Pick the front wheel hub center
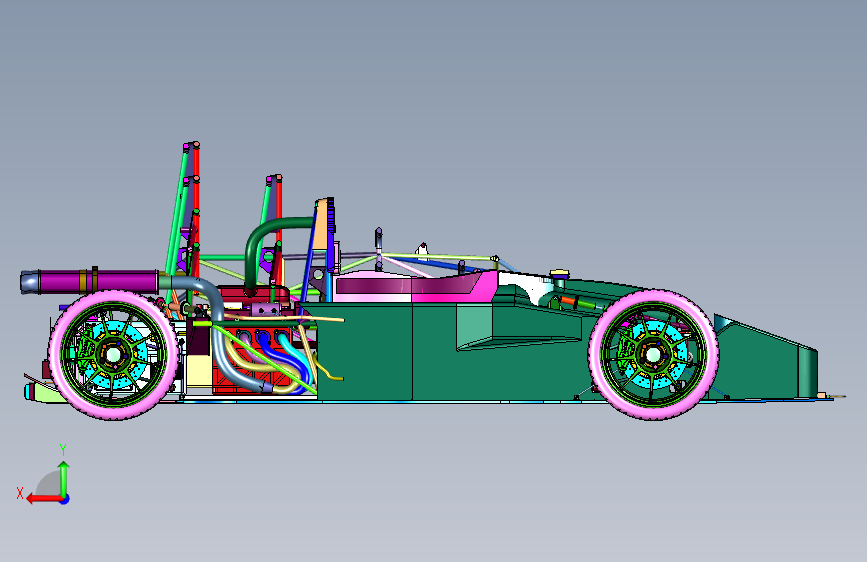 point(653,355)
